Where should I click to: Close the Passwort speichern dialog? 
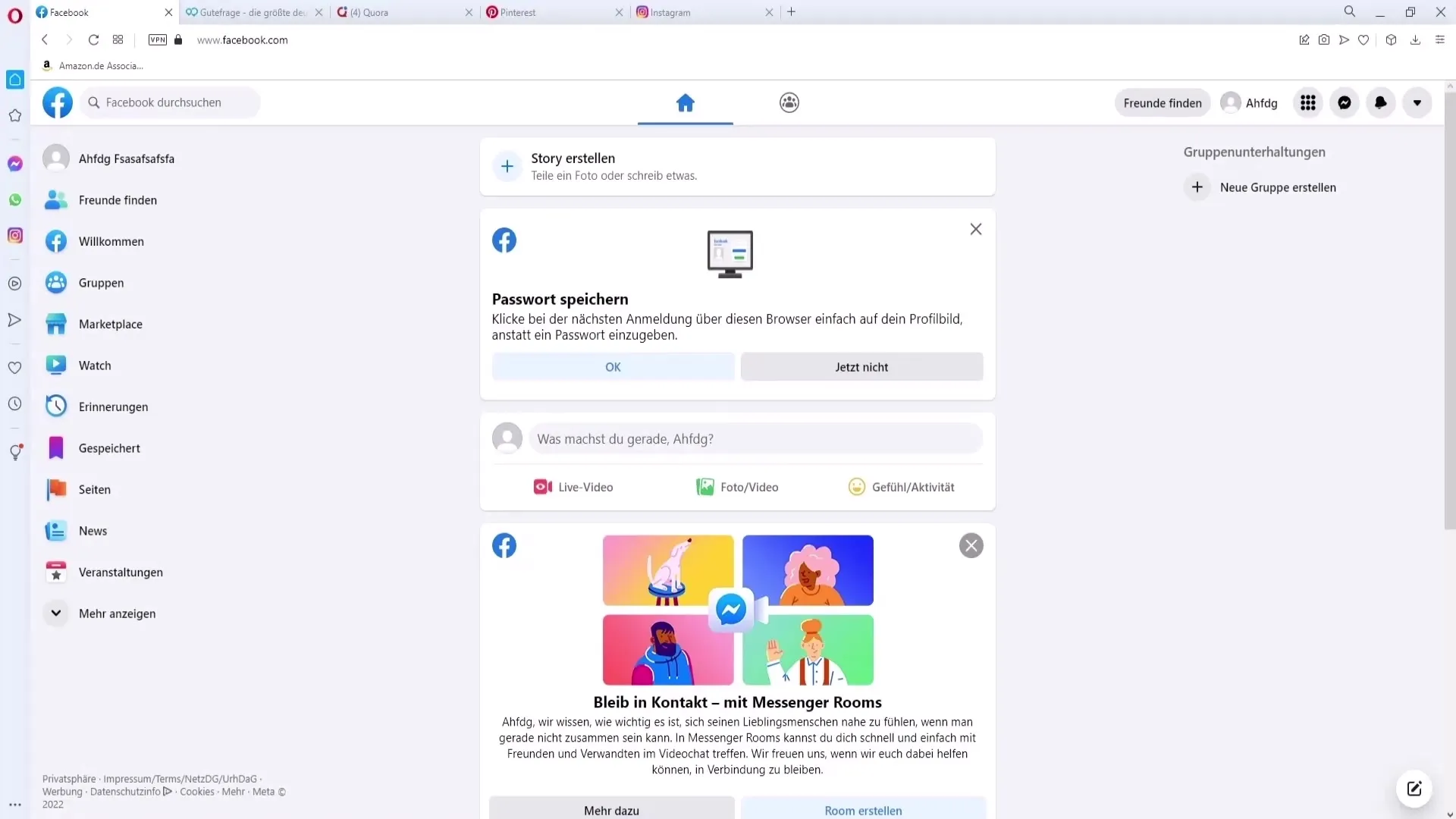tap(976, 229)
